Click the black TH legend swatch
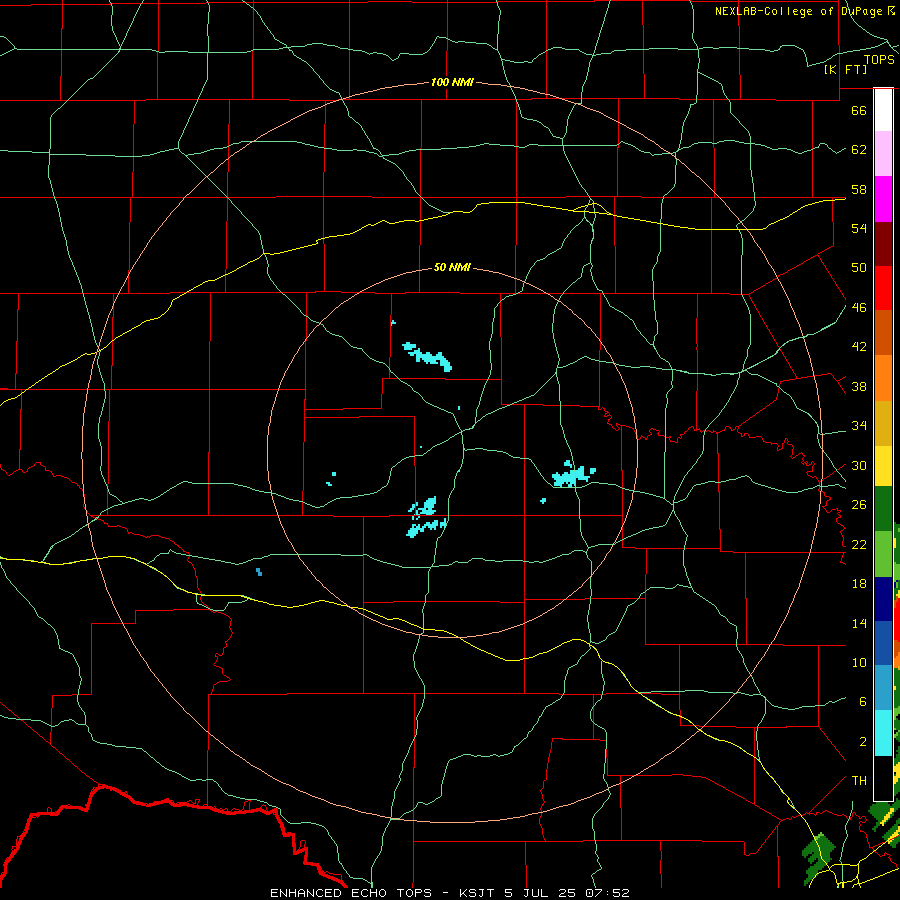Screen dimensions: 900x900 (883, 778)
